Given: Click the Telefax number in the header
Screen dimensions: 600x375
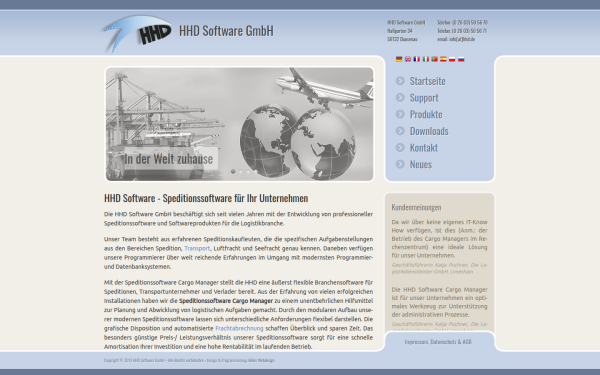Looking at the screenshot, I should [x=462, y=31].
